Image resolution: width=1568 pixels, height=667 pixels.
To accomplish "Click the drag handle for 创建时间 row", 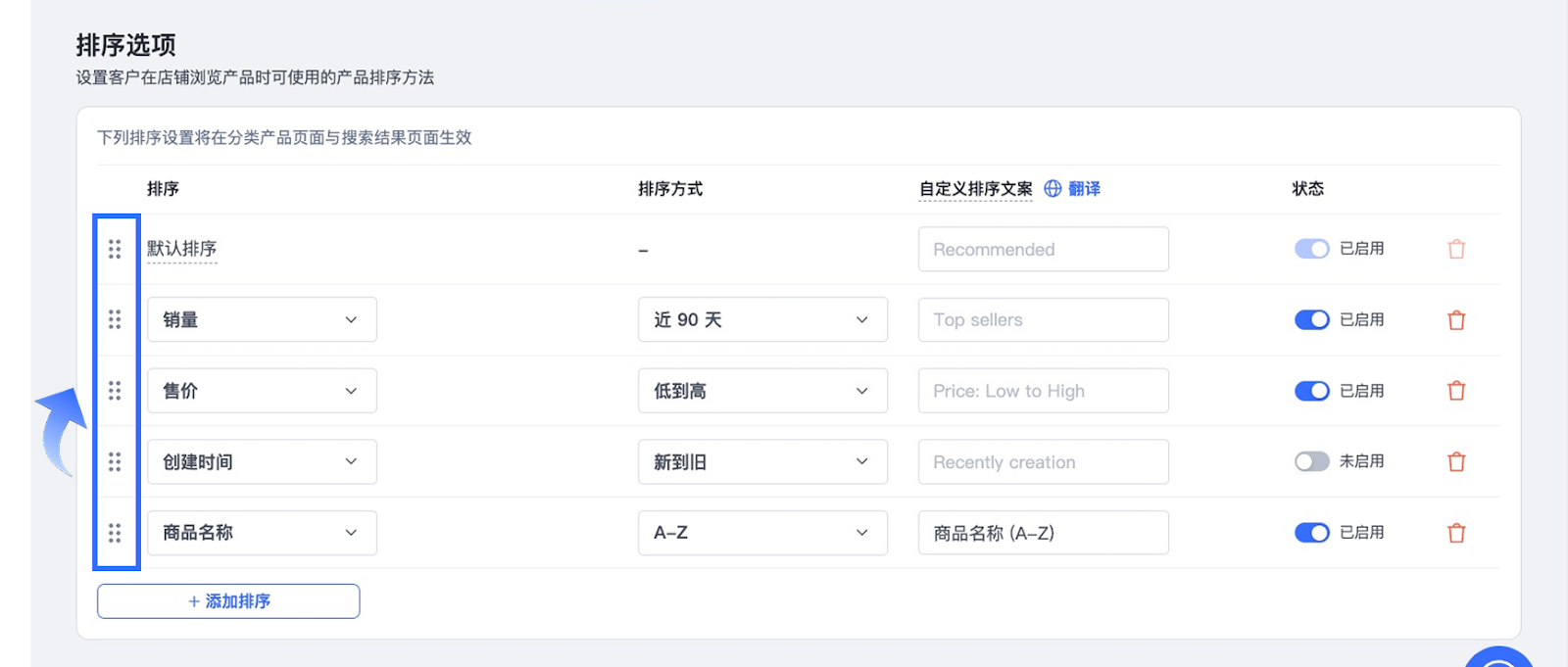I will click(115, 461).
